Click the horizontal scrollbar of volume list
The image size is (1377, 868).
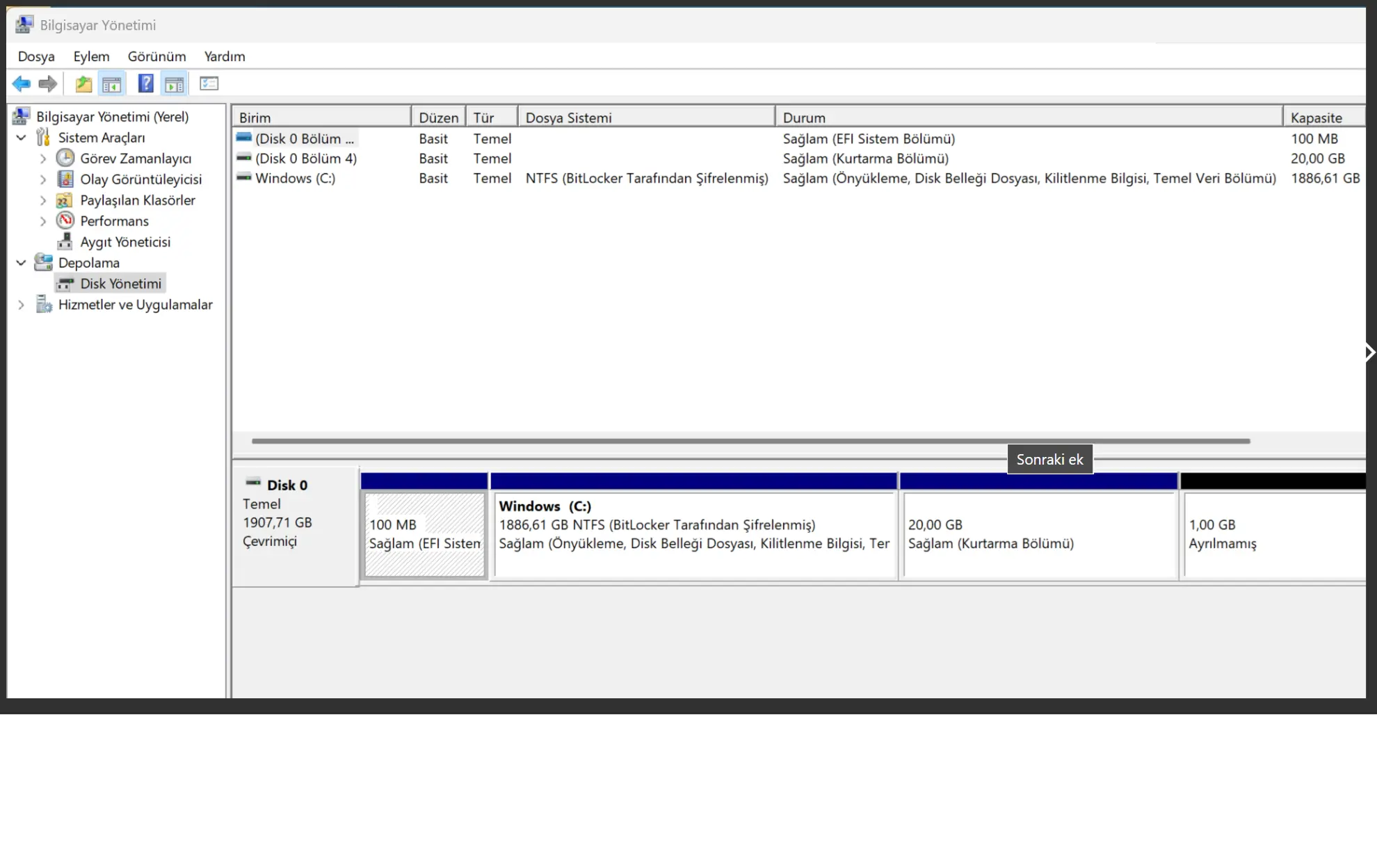coord(751,441)
